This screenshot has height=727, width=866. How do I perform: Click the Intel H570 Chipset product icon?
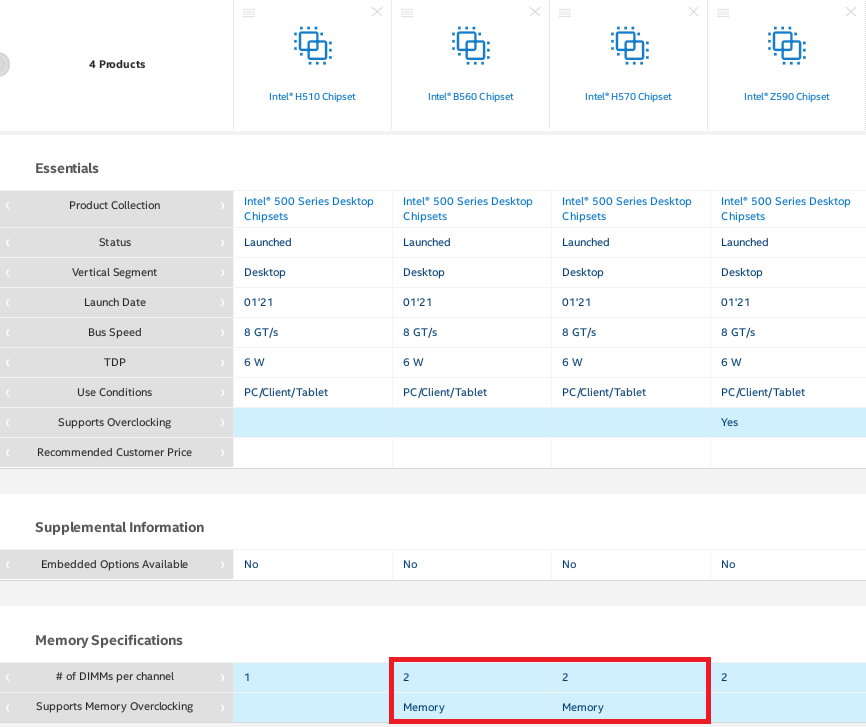click(x=629, y=45)
